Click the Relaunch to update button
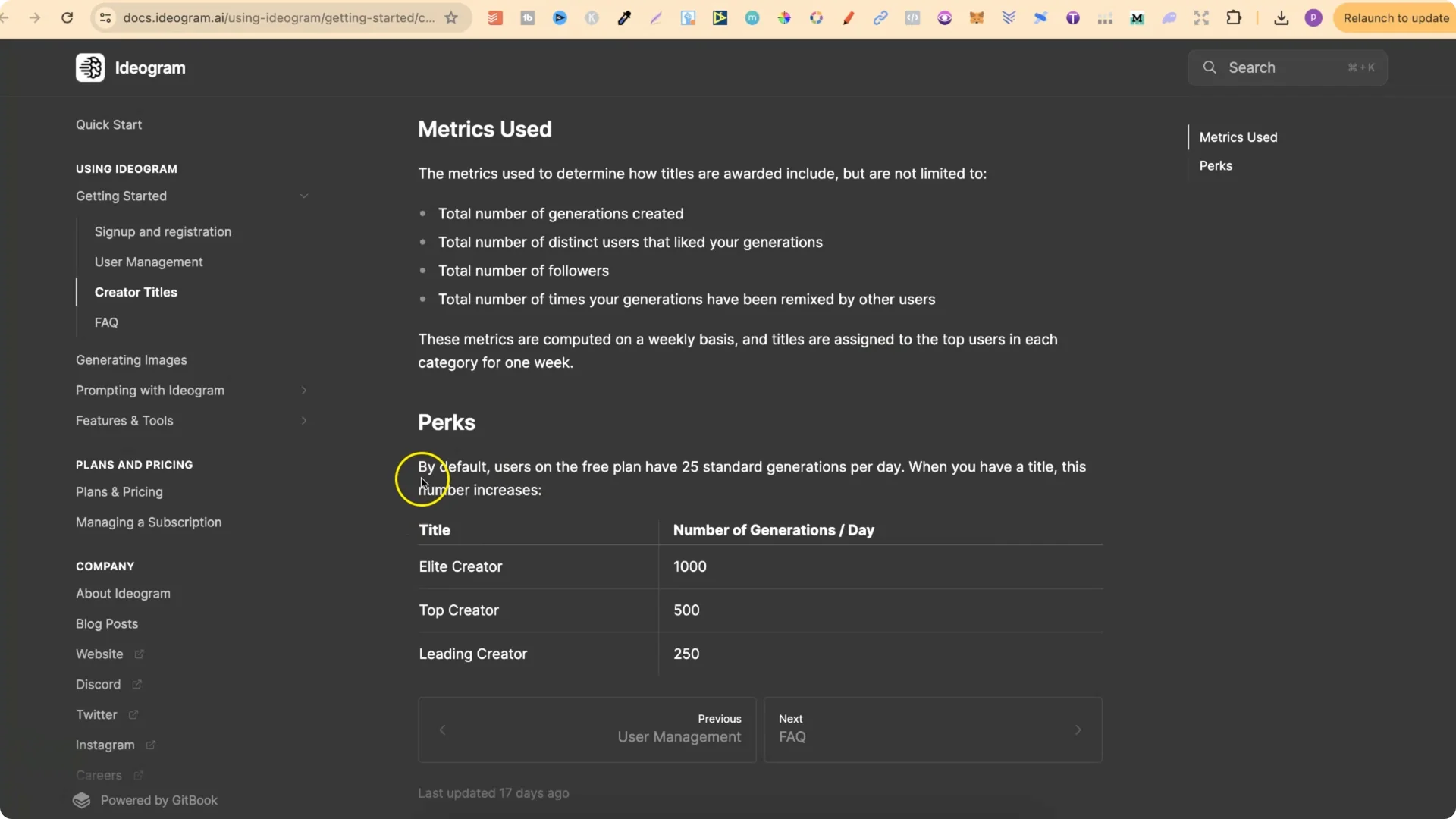Image resolution: width=1456 pixels, height=819 pixels. click(1395, 17)
